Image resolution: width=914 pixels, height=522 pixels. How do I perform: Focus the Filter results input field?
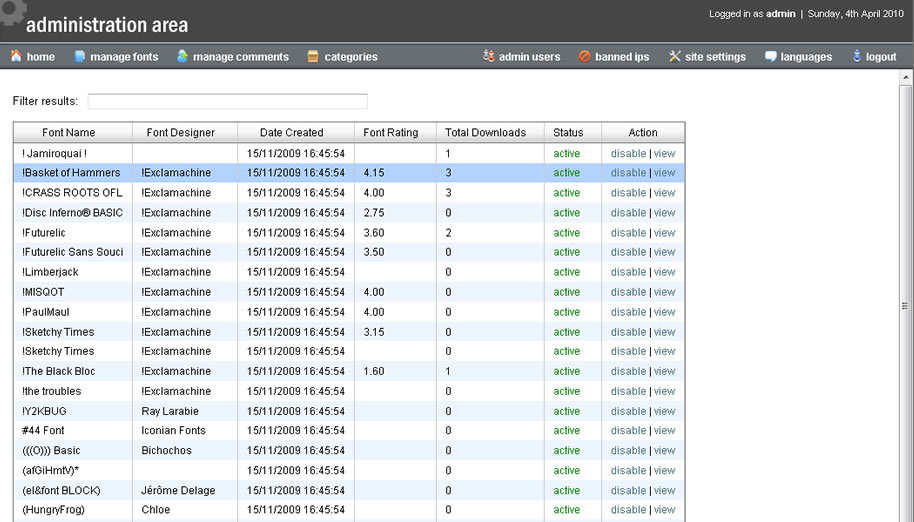pyautogui.click(x=227, y=101)
